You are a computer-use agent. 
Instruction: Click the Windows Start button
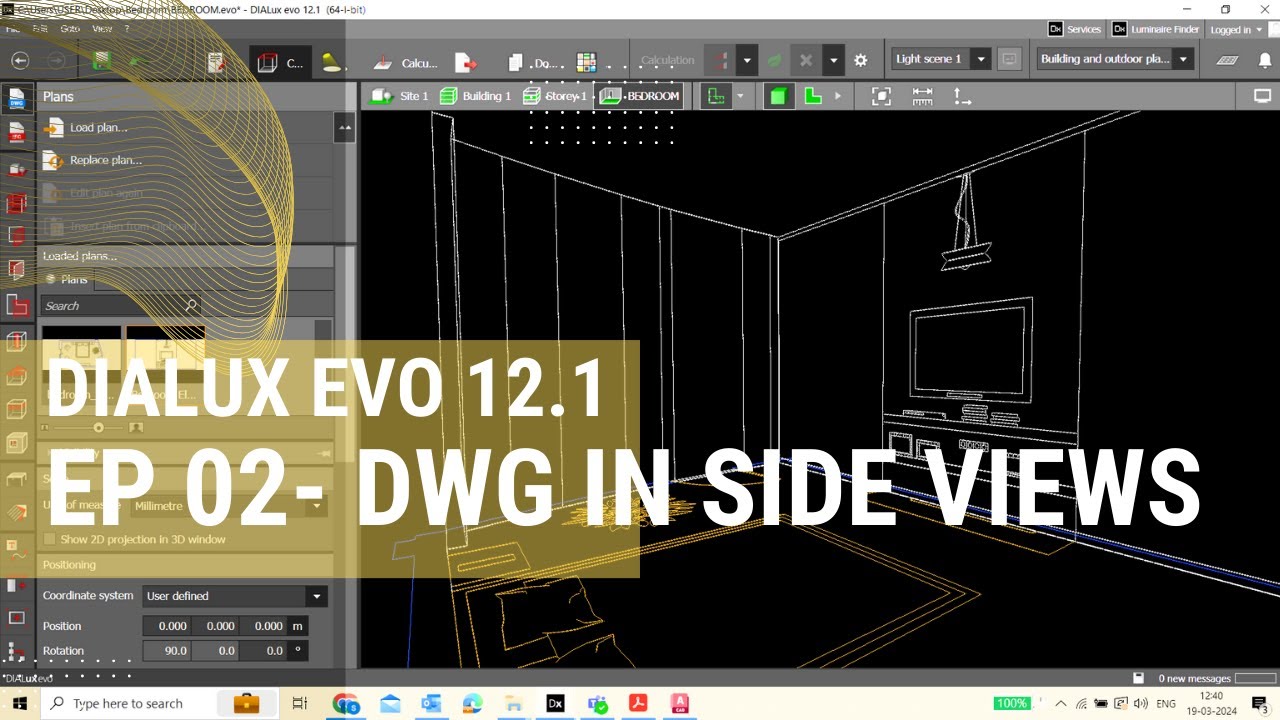click(19, 703)
